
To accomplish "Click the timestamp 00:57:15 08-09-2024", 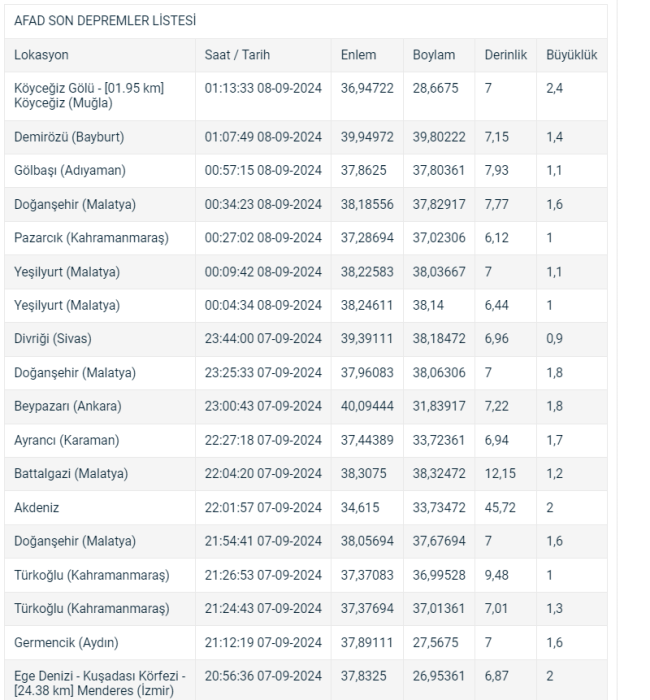I will (x=263, y=170).
